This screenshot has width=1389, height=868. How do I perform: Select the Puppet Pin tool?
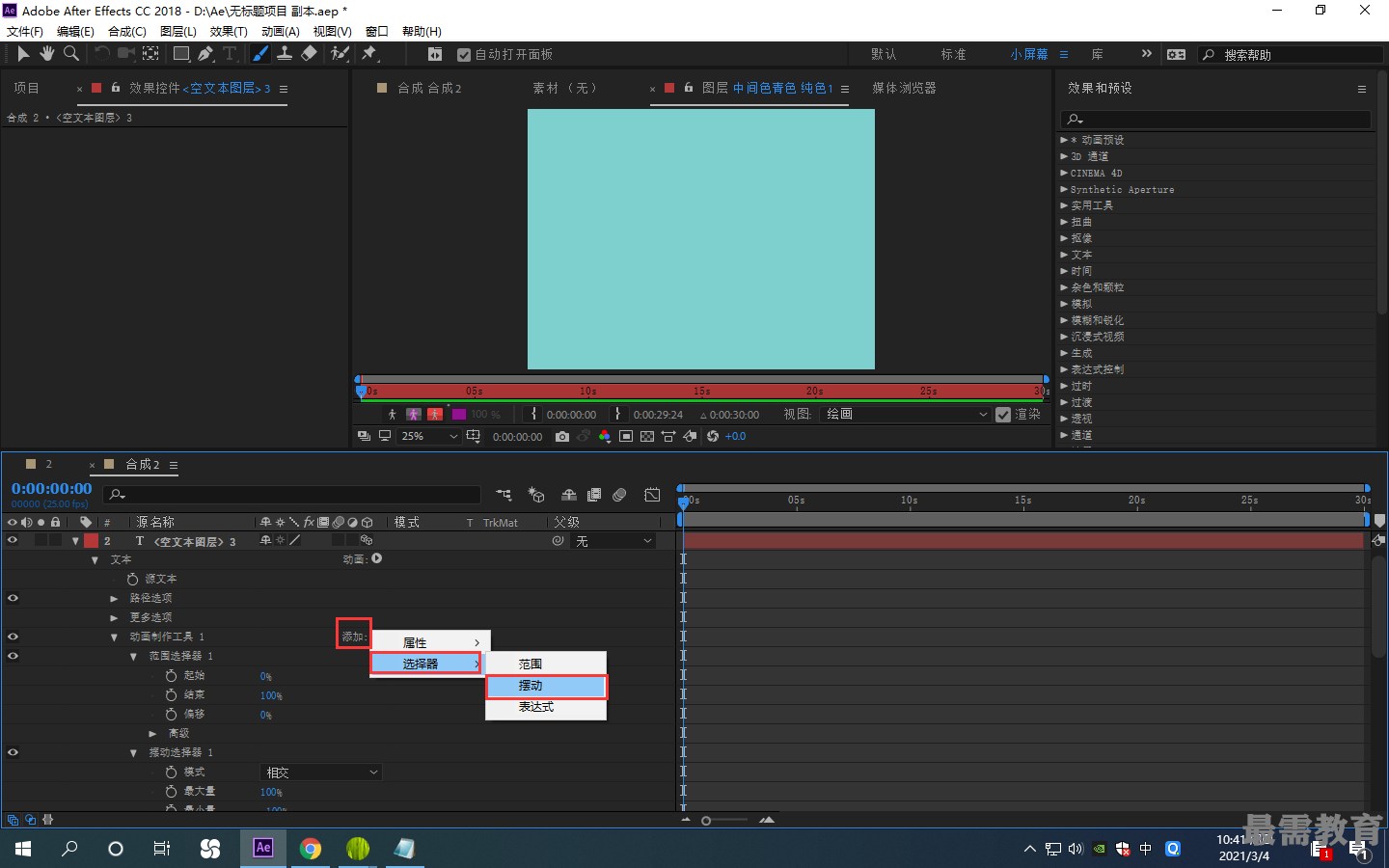[x=369, y=54]
